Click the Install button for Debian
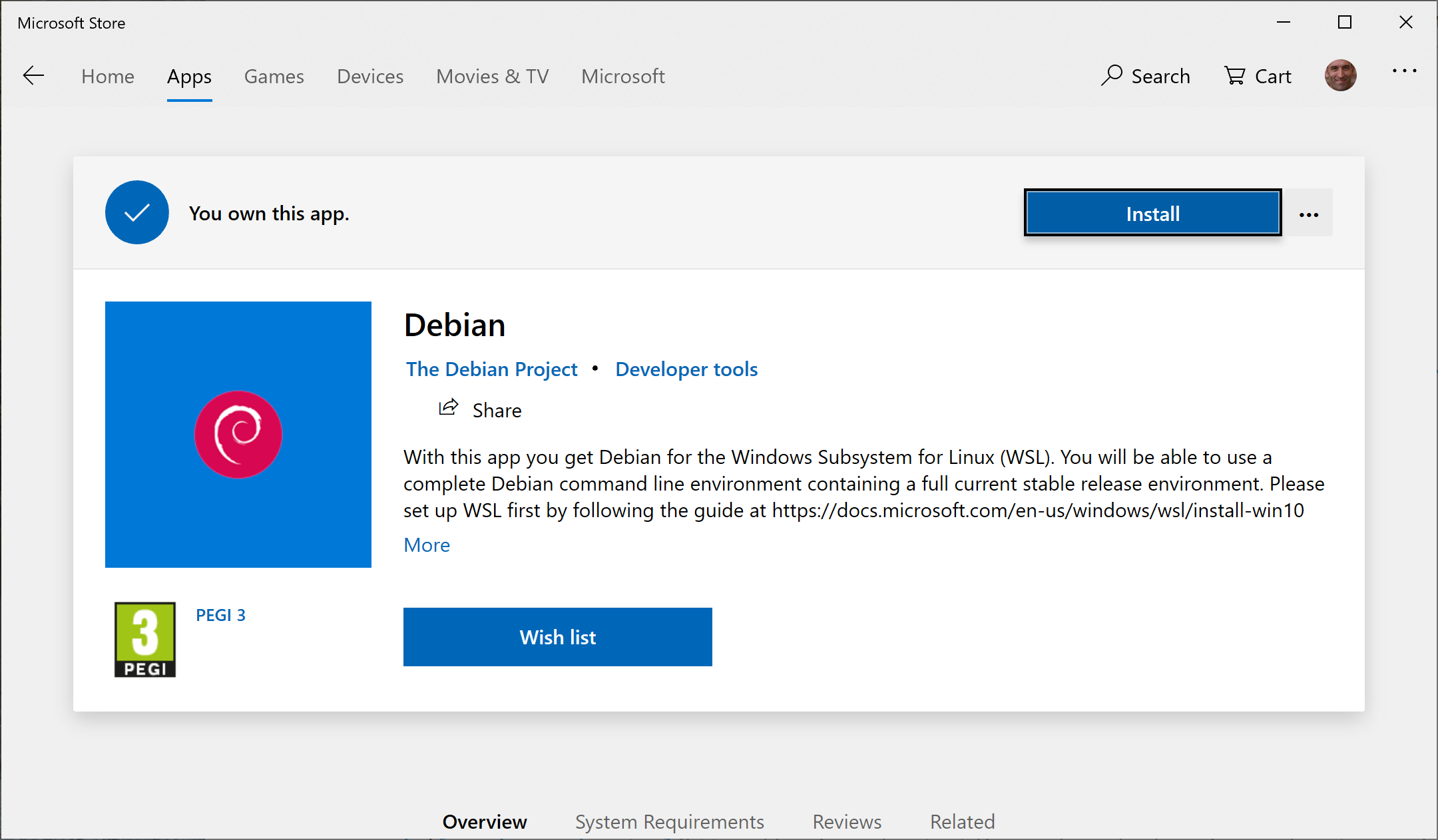Image resolution: width=1438 pixels, height=840 pixels. (1152, 213)
